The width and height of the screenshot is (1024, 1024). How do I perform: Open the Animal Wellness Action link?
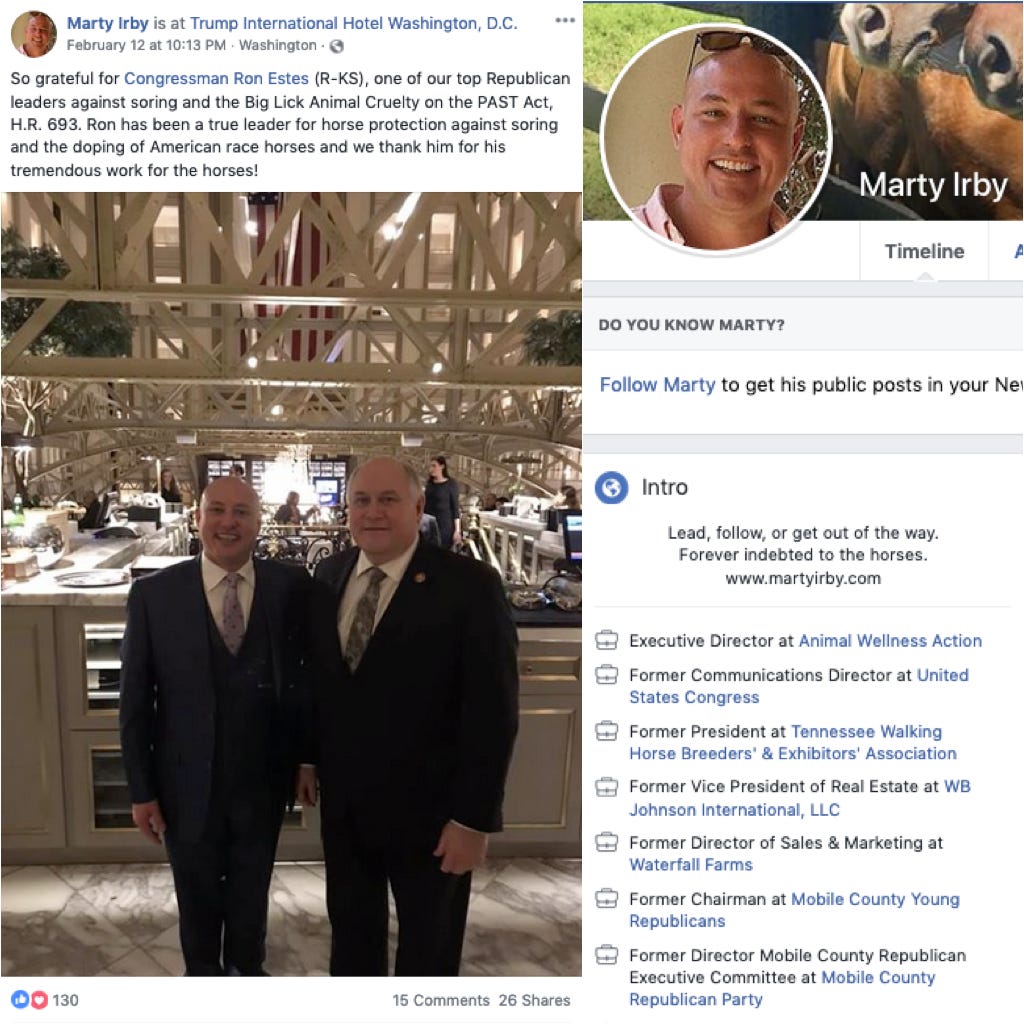[x=890, y=641]
